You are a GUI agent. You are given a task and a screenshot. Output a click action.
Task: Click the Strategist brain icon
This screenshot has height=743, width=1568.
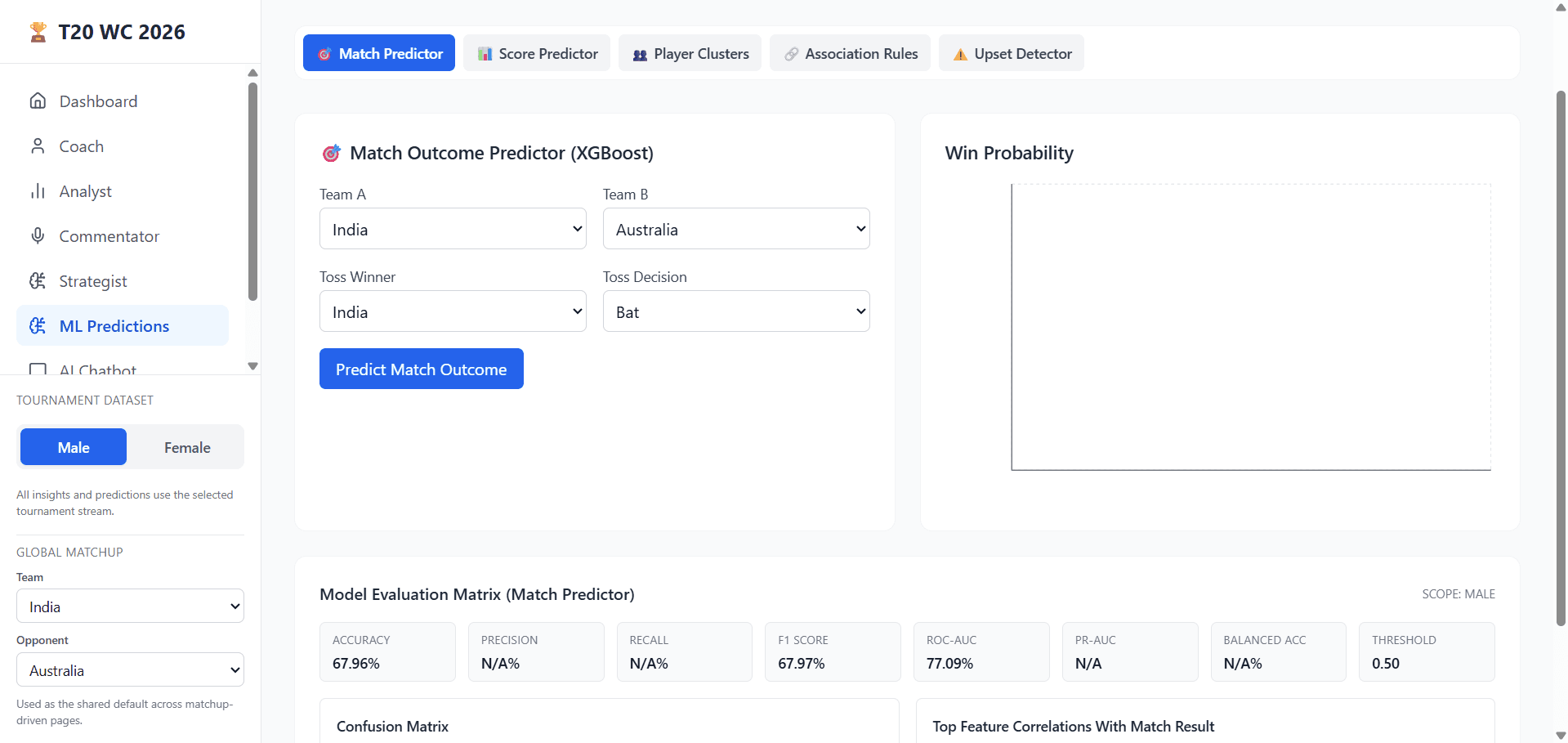point(38,281)
